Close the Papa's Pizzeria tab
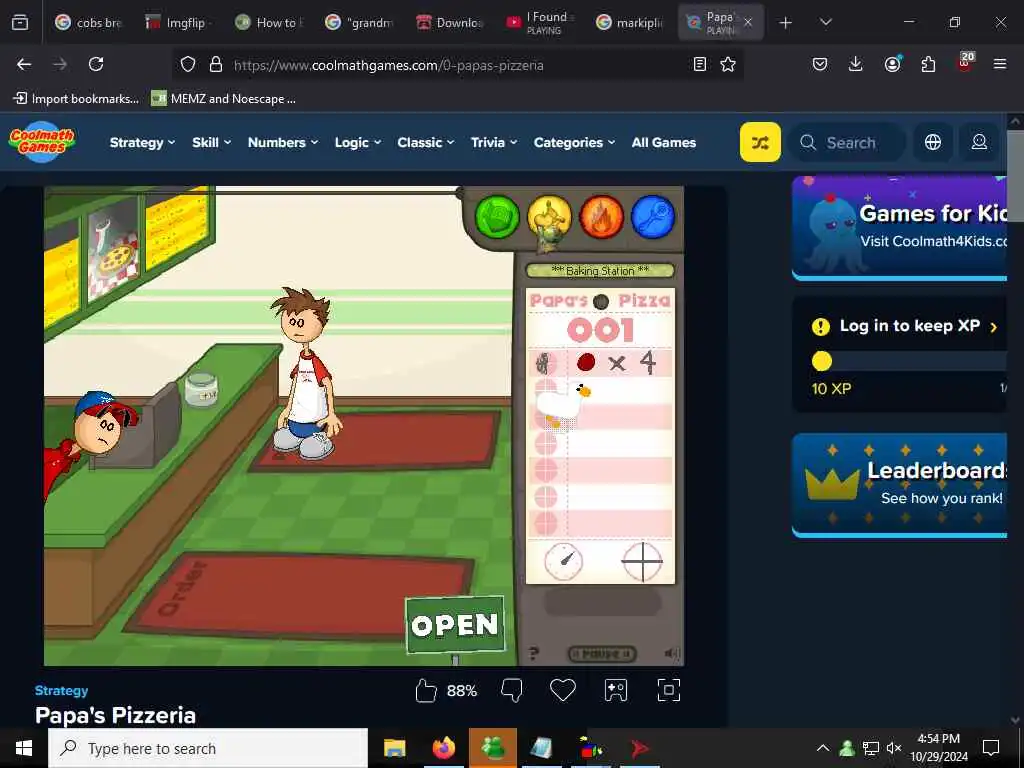Screen dimensions: 1024x768 point(748,23)
